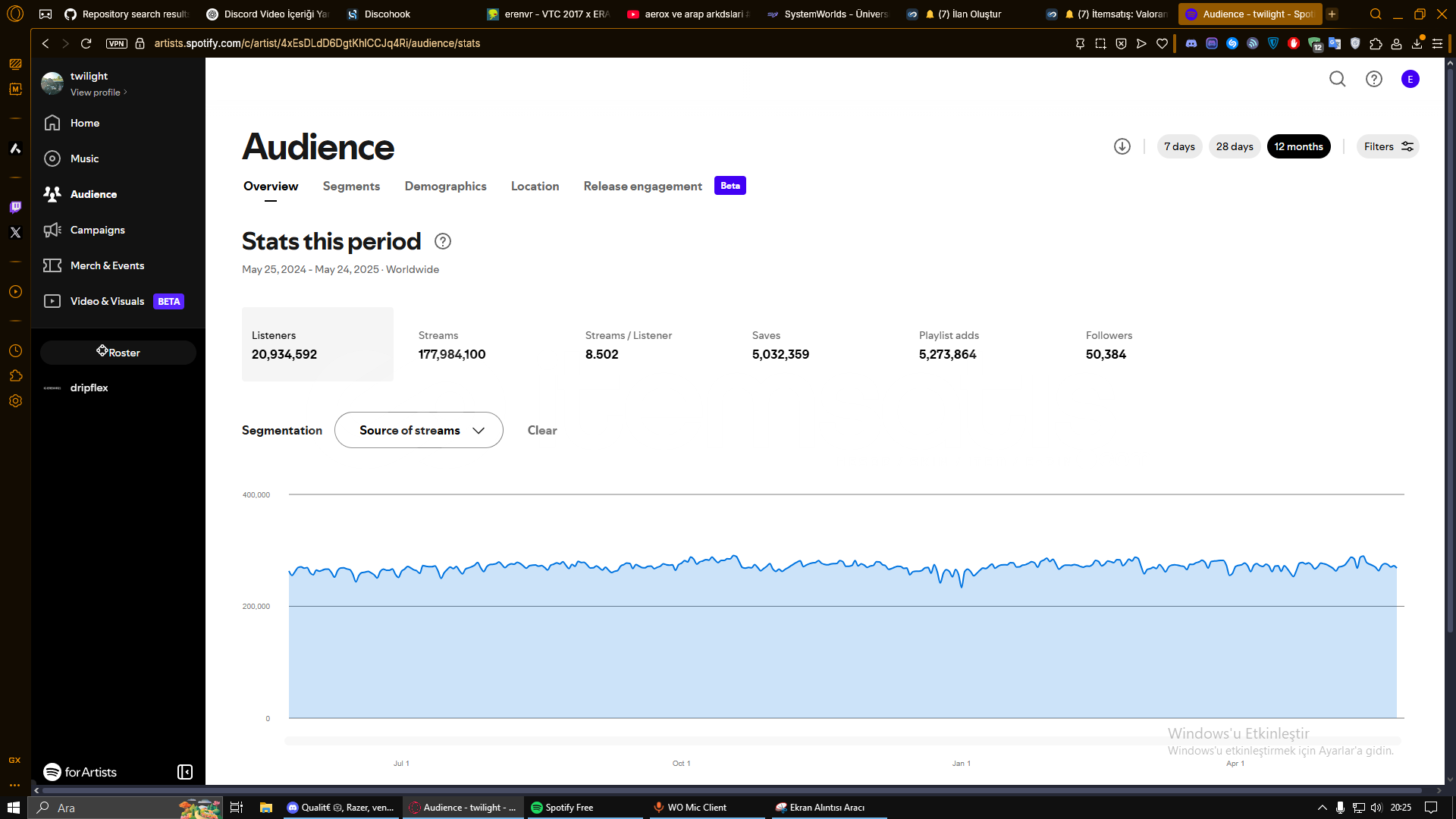Screen dimensions: 1456x819
Task: Toggle the VPN badge in address bar
Action: coord(117,43)
